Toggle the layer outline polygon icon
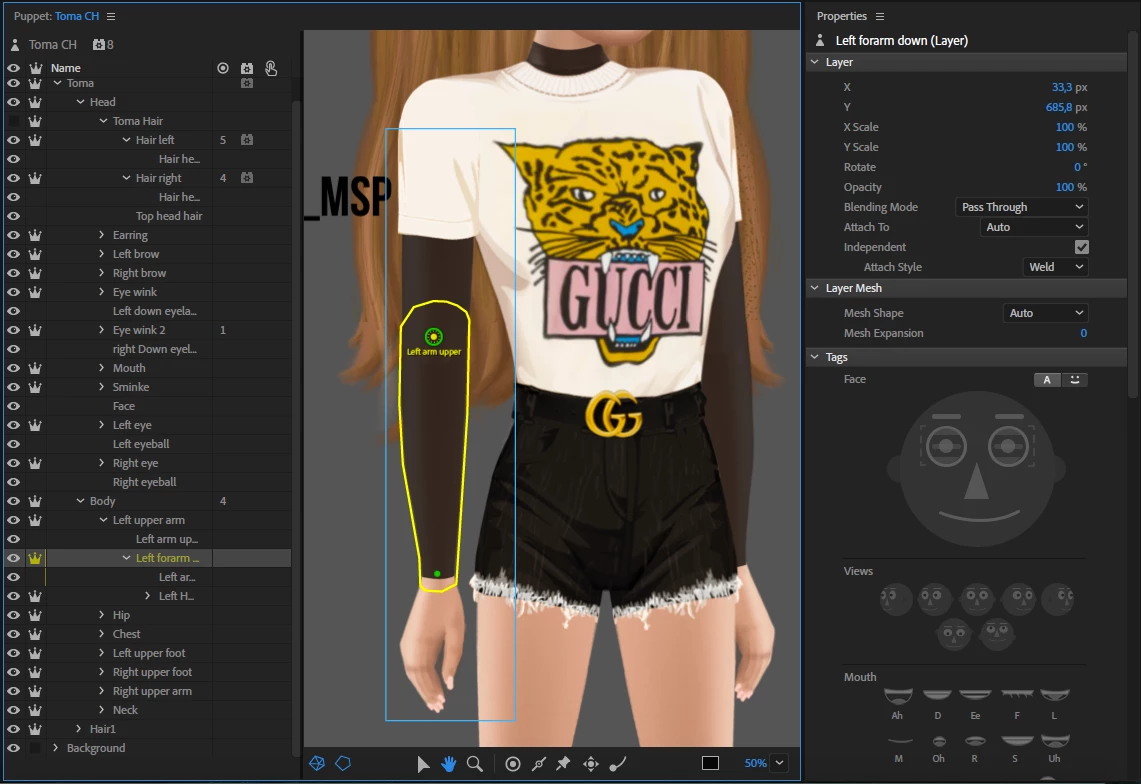This screenshot has width=1141, height=784. click(343, 763)
